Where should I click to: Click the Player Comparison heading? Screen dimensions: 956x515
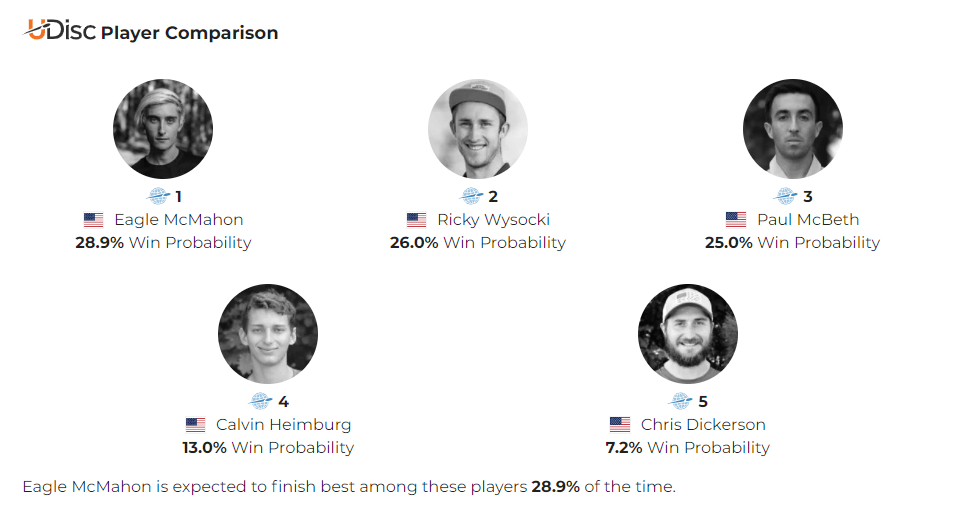coord(189,33)
